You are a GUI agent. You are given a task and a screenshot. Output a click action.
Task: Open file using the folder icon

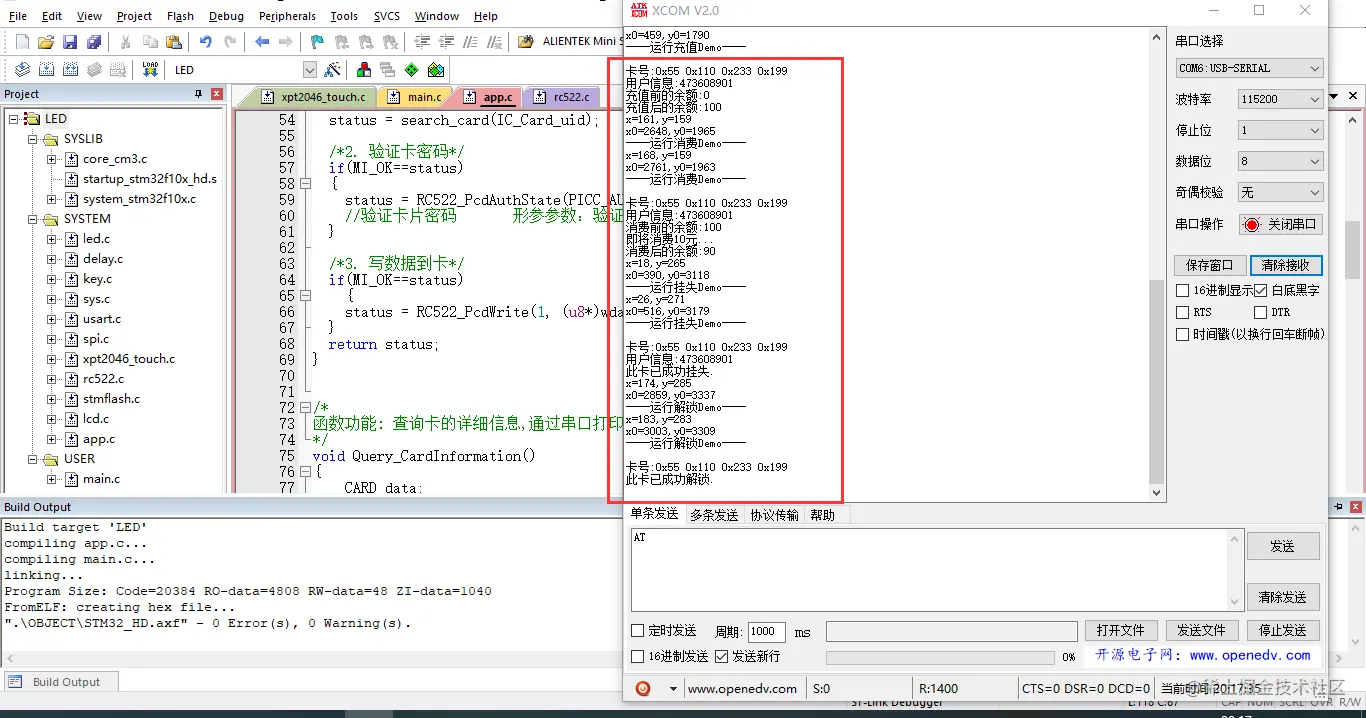45,42
